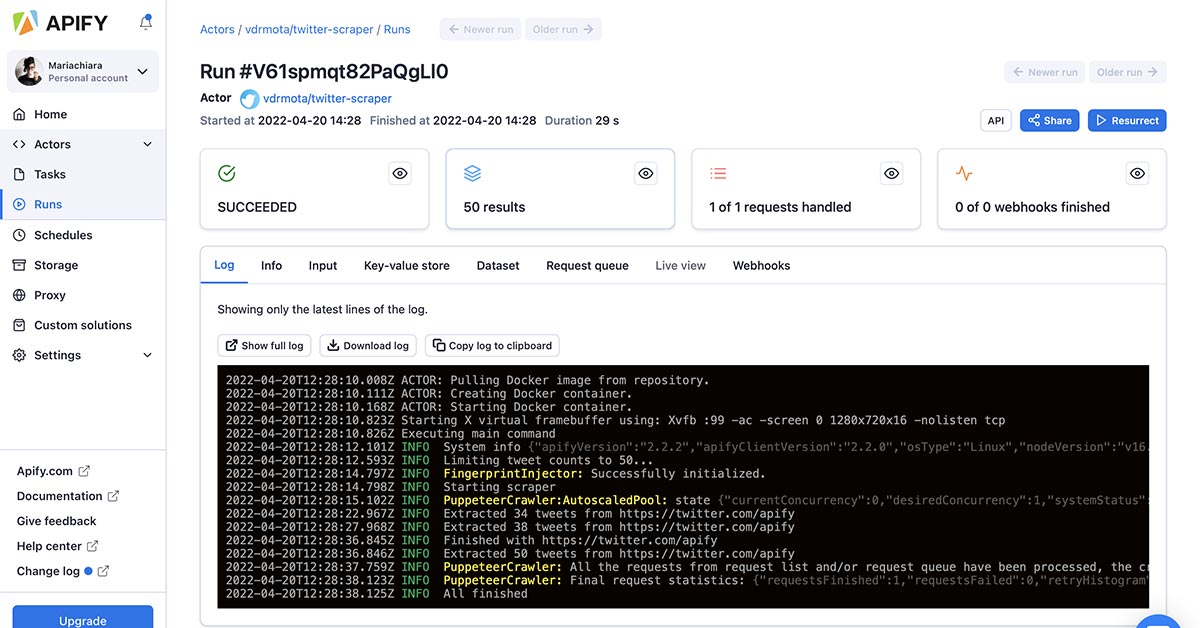Toggle eye icon on SUCCEEDED card

pos(400,174)
